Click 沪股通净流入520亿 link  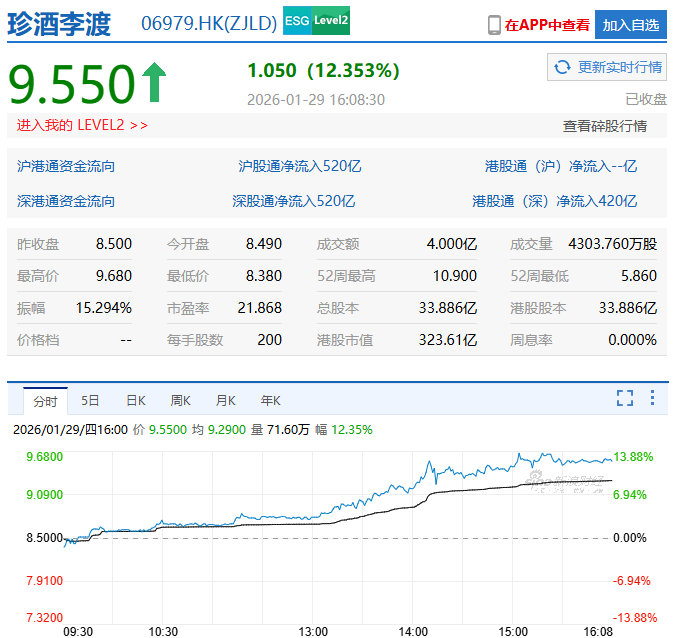pyautogui.click(x=300, y=166)
